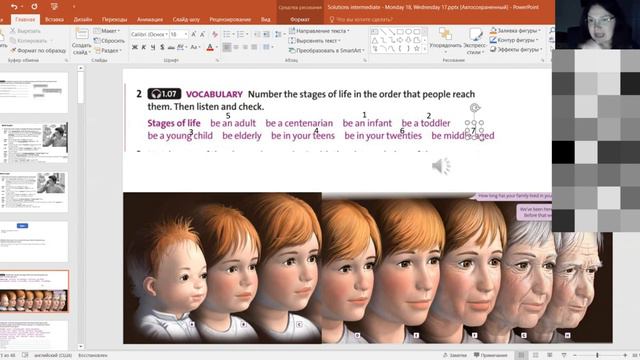This screenshot has width=640, height=360.
Task: Open the Слайд-шоу tab
Action: (186, 19)
